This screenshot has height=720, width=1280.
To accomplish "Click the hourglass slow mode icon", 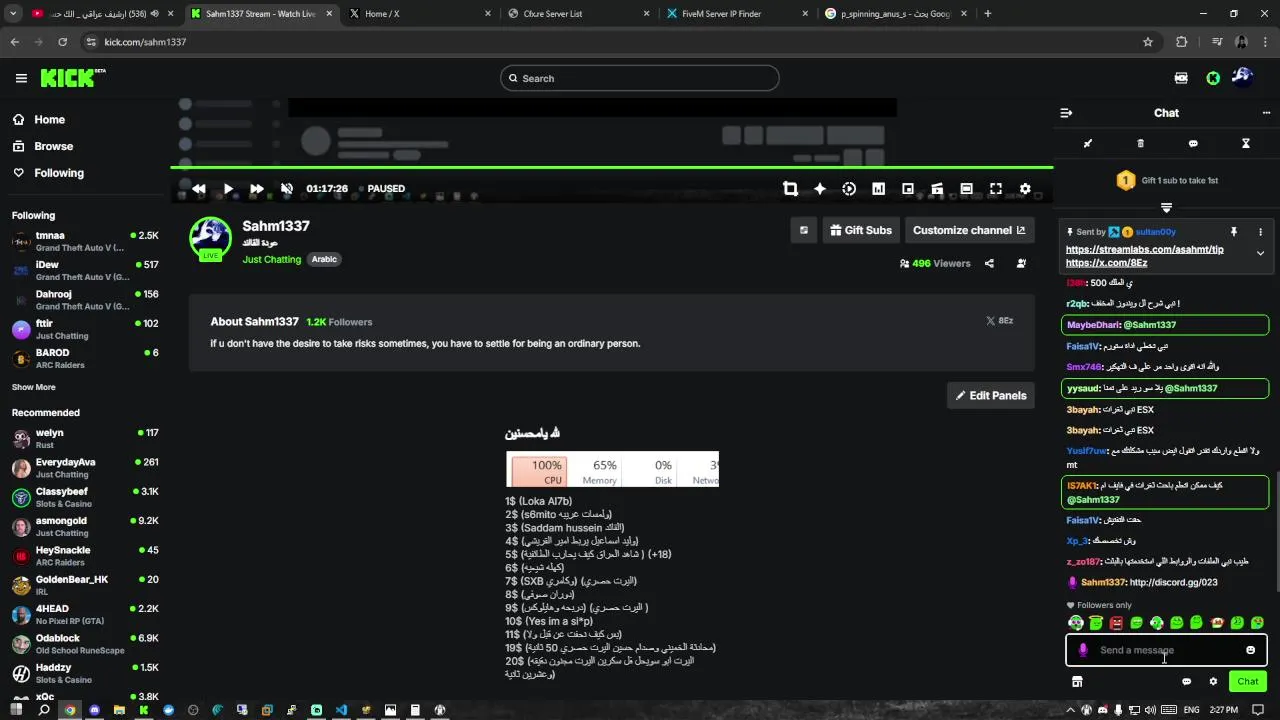I will point(1246,143).
